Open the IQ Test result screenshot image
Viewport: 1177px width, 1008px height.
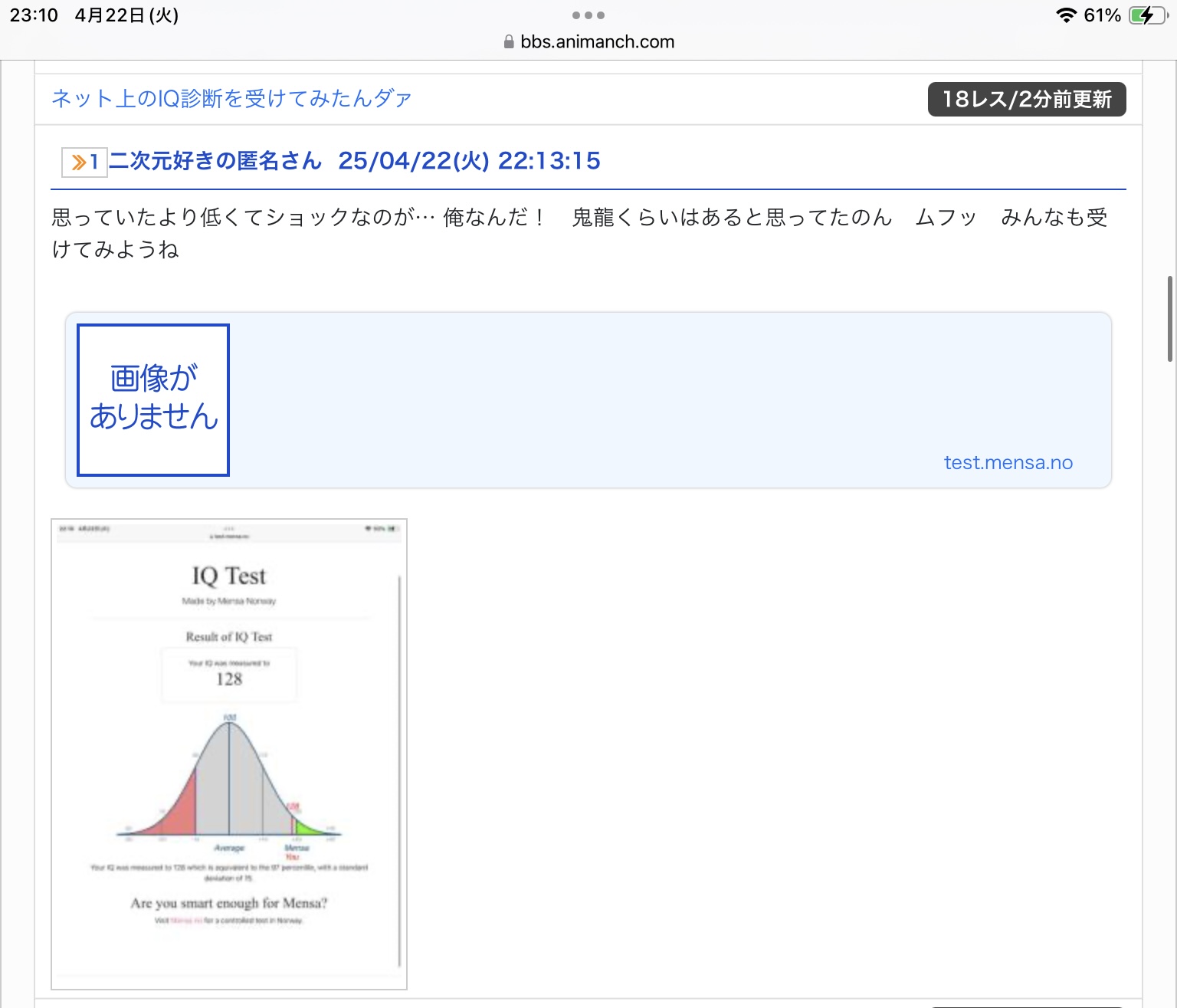pyautogui.click(x=229, y=754)
